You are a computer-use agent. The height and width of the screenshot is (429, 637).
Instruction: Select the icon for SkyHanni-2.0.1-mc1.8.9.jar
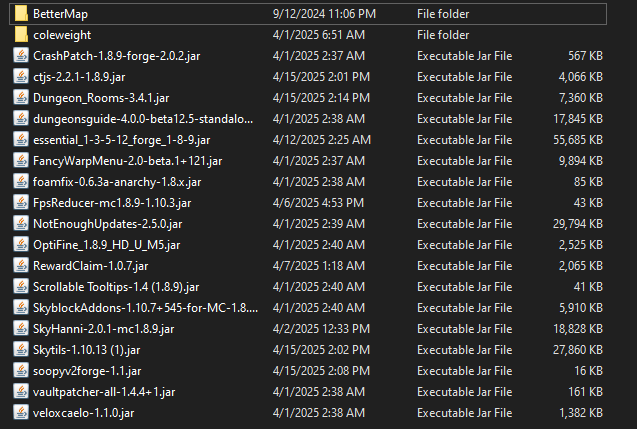tap(21, 329)
